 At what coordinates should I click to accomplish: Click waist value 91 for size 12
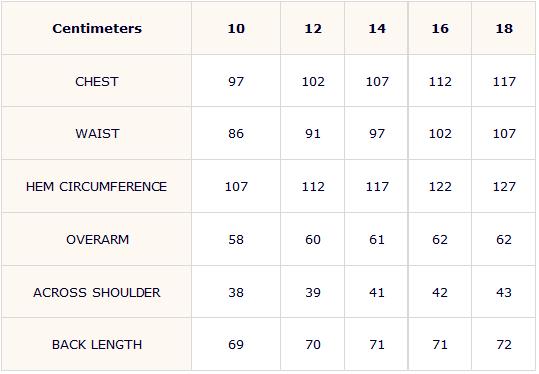coord(313,133)
